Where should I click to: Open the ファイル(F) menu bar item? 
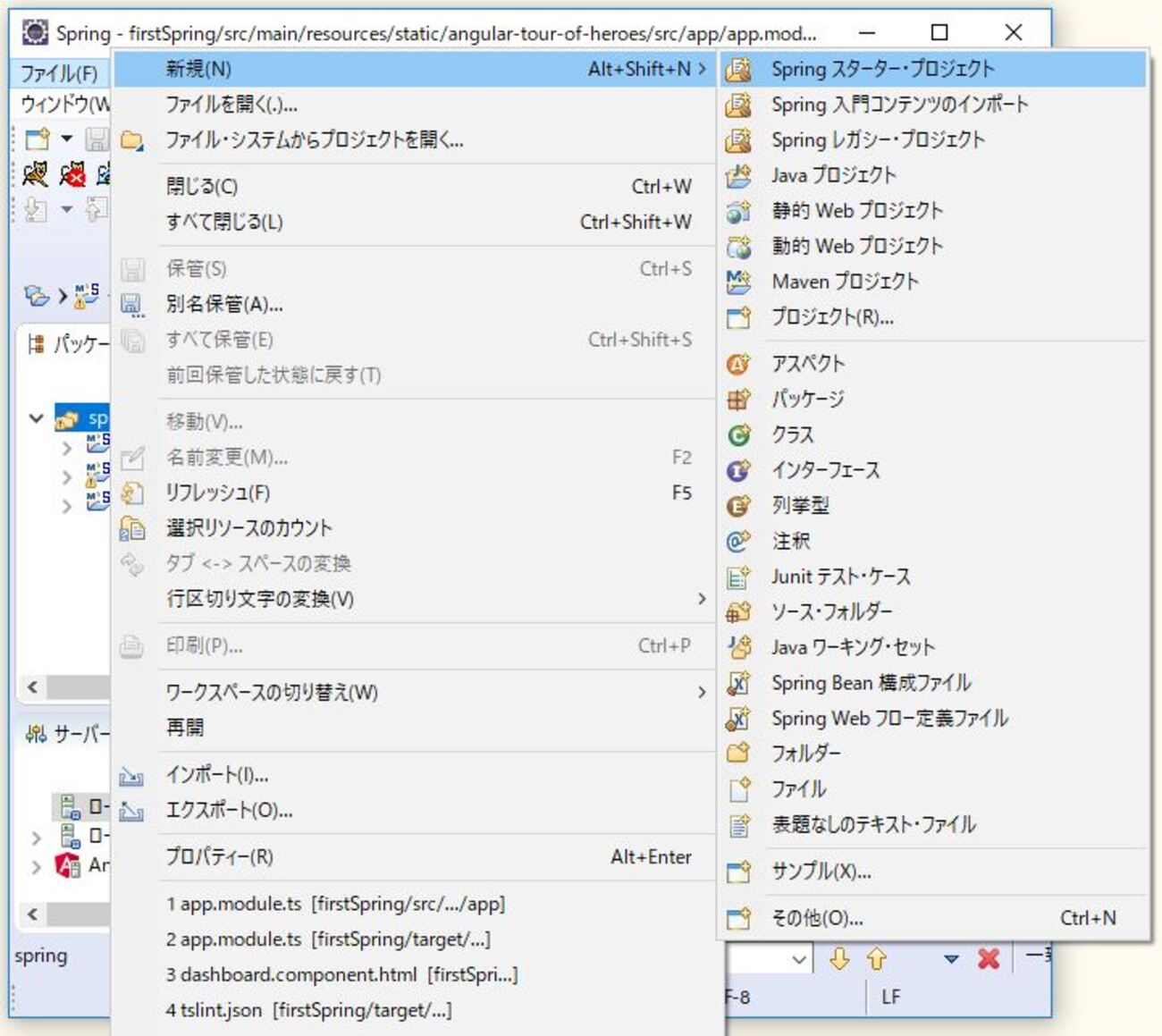59,73
